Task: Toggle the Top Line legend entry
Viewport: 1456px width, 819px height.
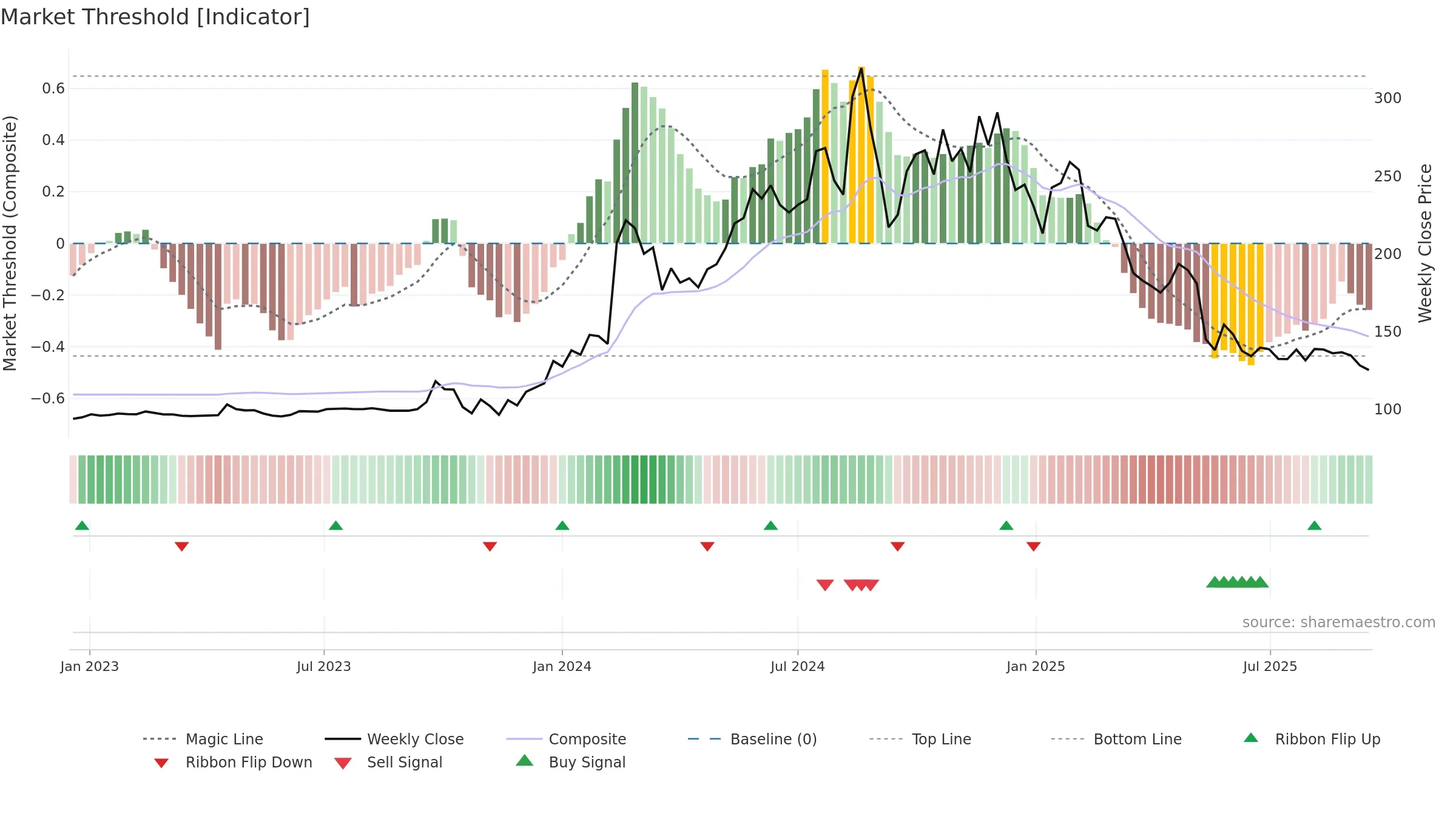Action: tap(920, 739)
